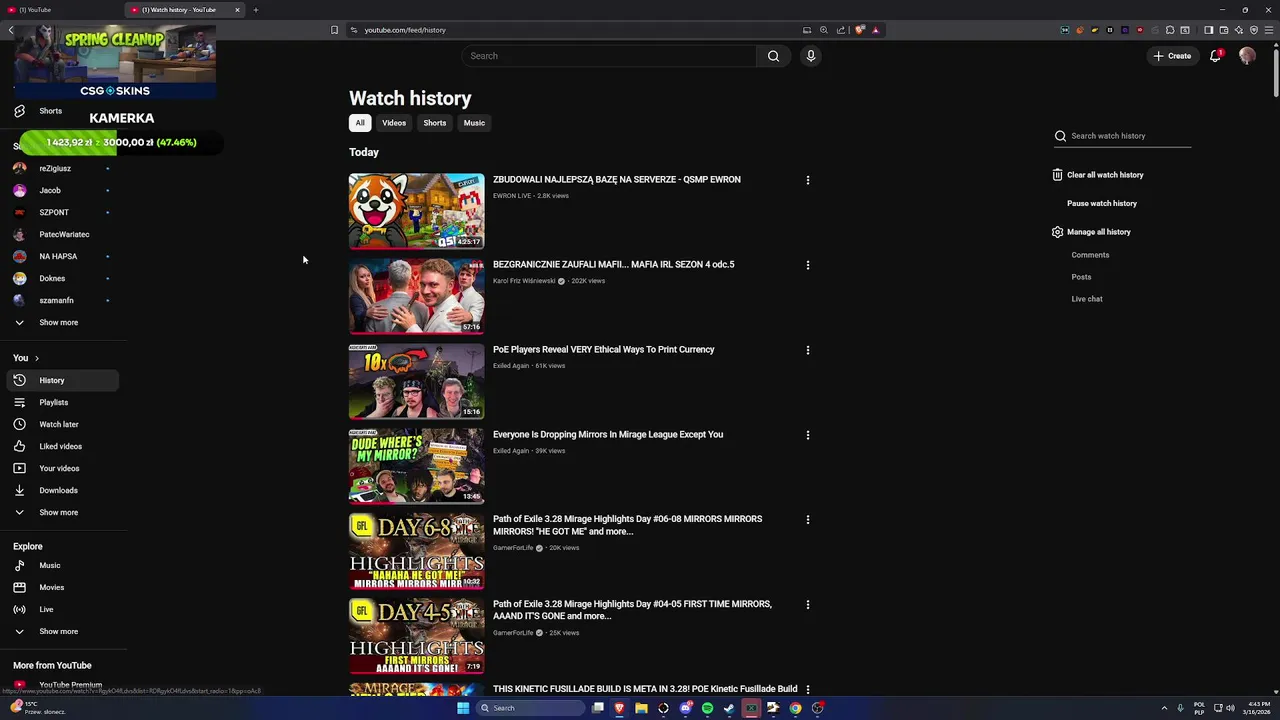Expand the Explore section Show more
Screen dimensions: 1280x720
point(58,631)
